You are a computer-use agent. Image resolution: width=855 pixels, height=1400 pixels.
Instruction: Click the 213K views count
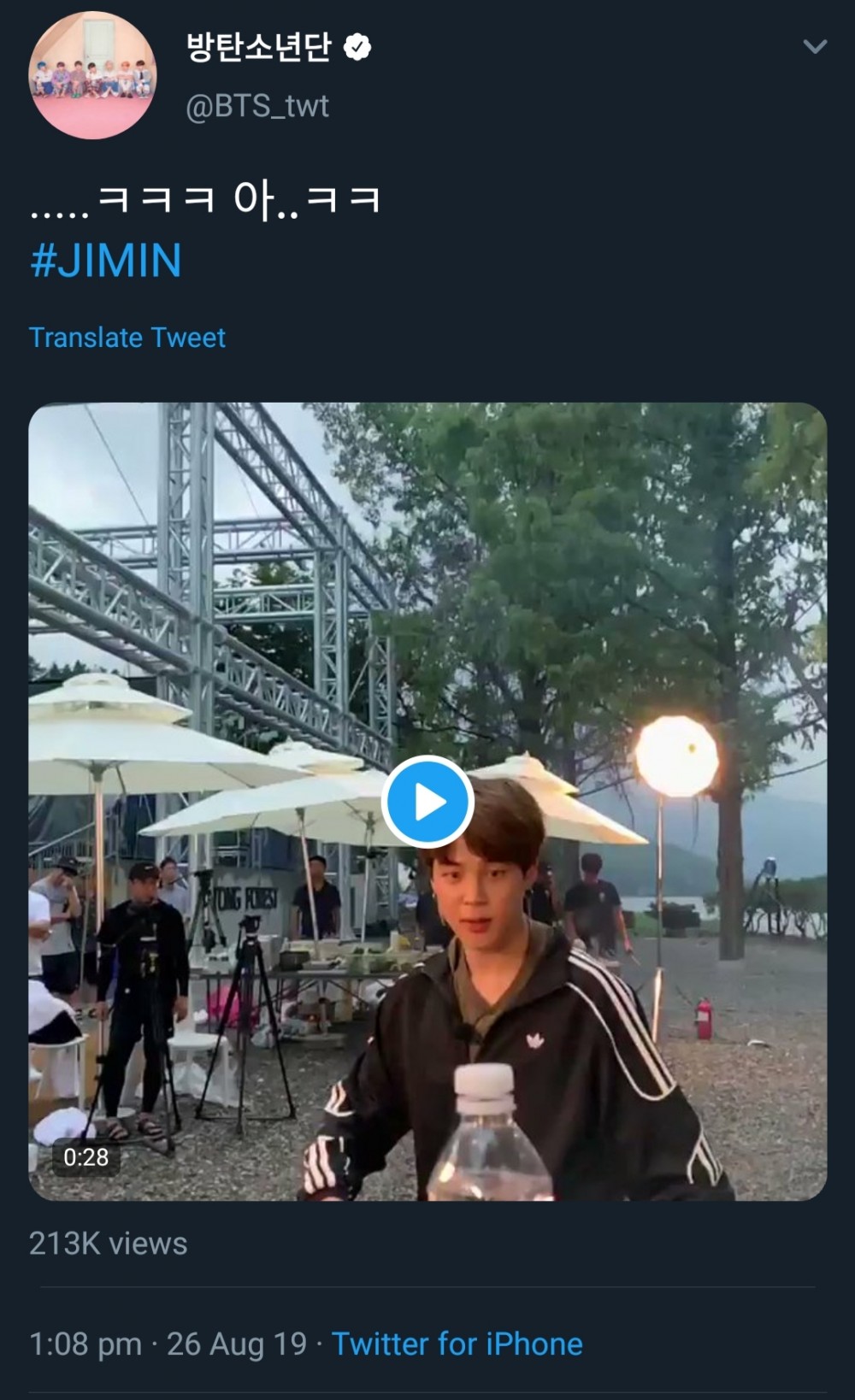[108, 1244]
